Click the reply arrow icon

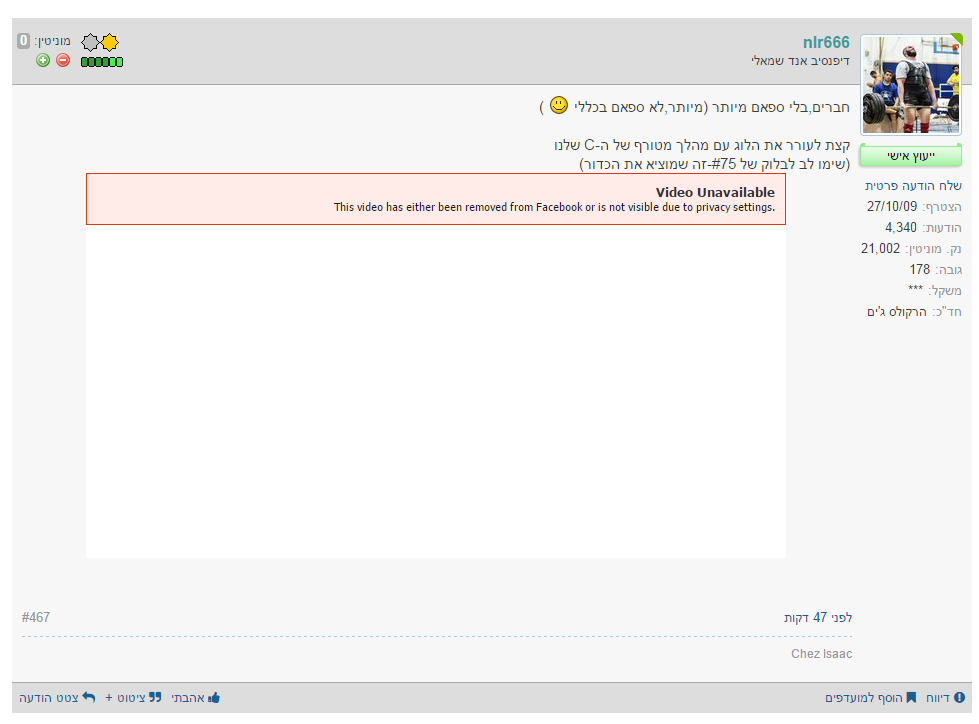89,697
